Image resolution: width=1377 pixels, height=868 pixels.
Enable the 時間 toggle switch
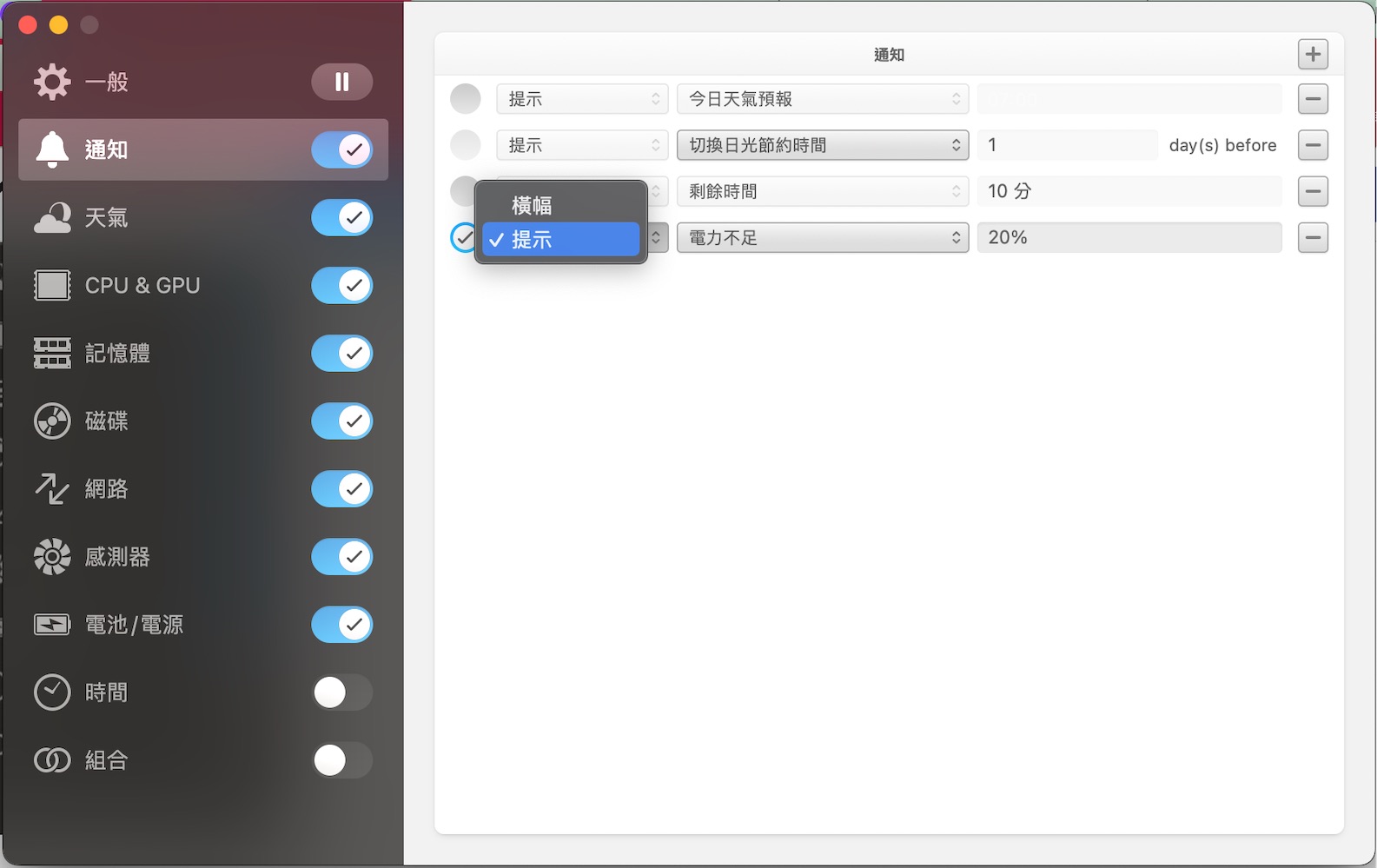(x=342, y=692)
